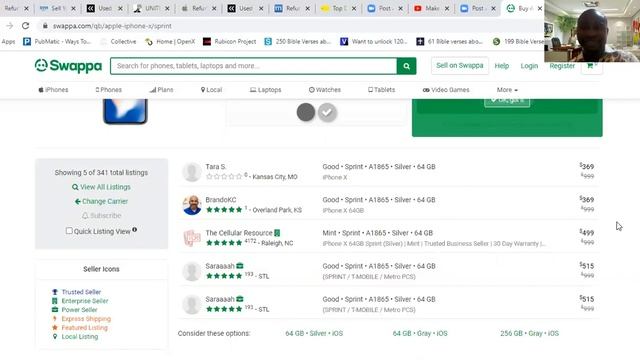Screen dimensions: 640x360
Task: Close the active Swappa browser tab
Action: click(x=540, y=8)
